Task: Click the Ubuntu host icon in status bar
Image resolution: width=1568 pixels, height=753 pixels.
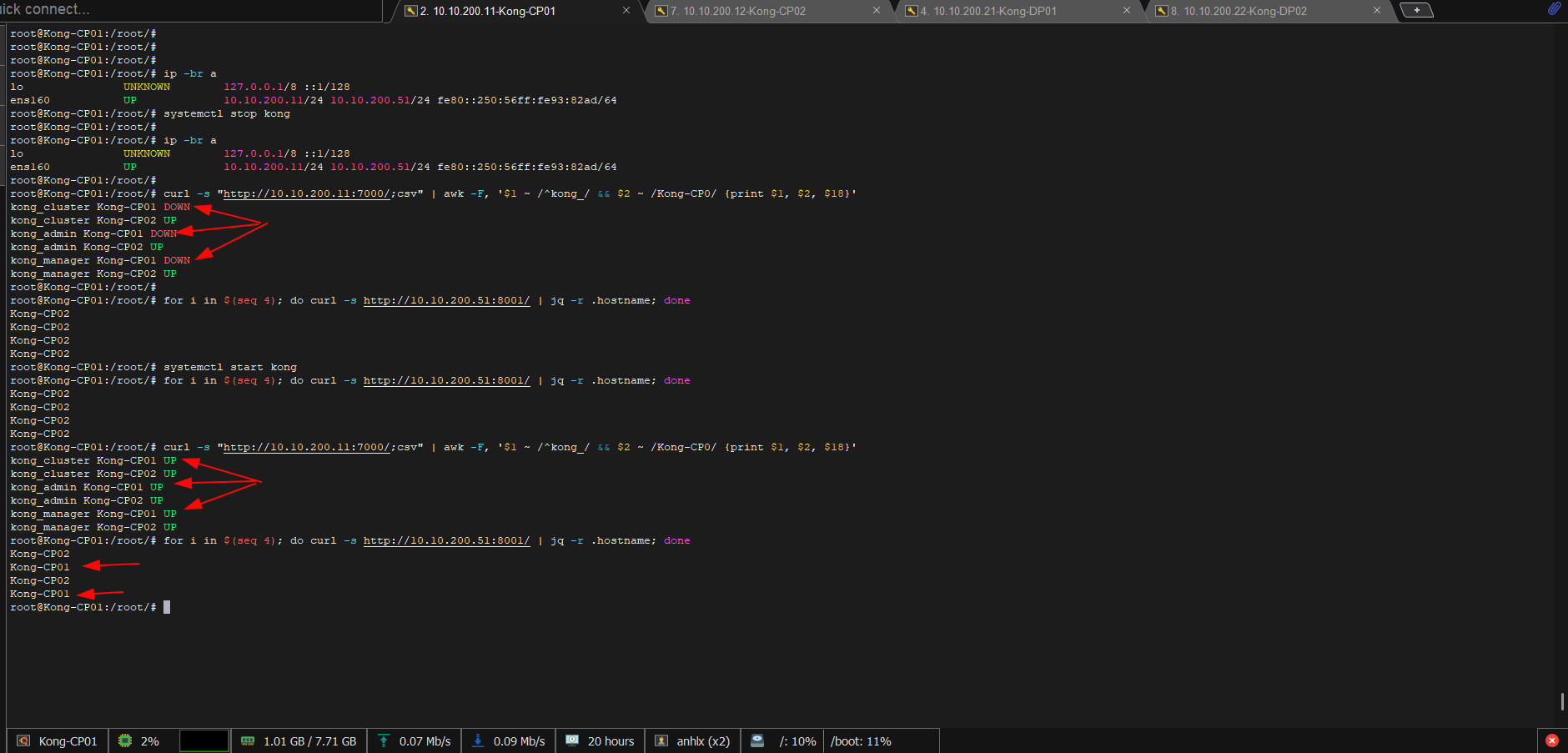Action: pos(23,740)
